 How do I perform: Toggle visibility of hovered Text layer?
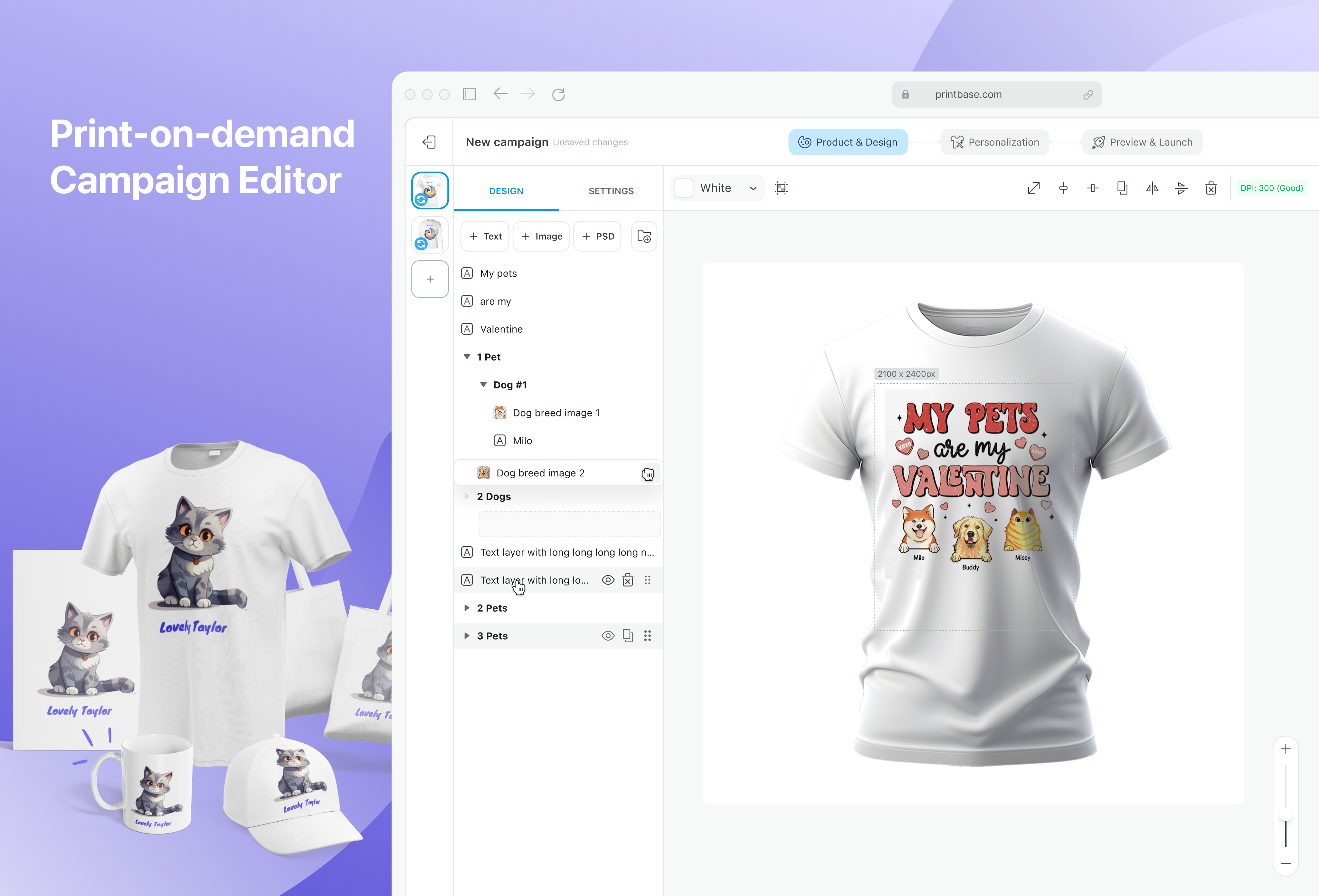(608, 580)
